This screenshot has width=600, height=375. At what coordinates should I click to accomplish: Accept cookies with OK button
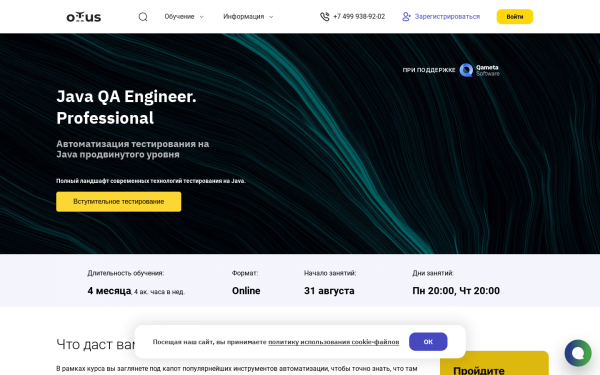pyautogui.click(x=428, y=342)
